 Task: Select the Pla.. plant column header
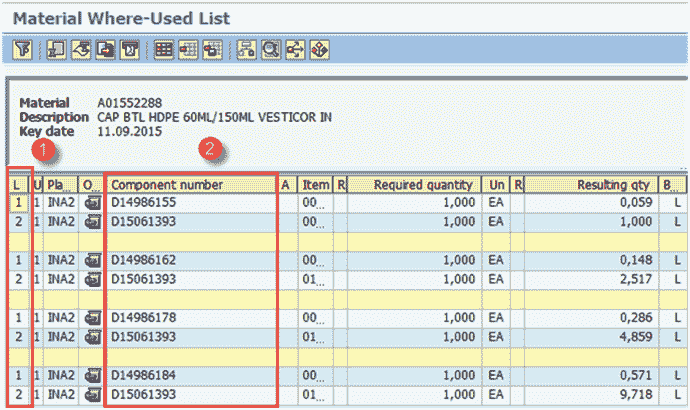[60, 185]
